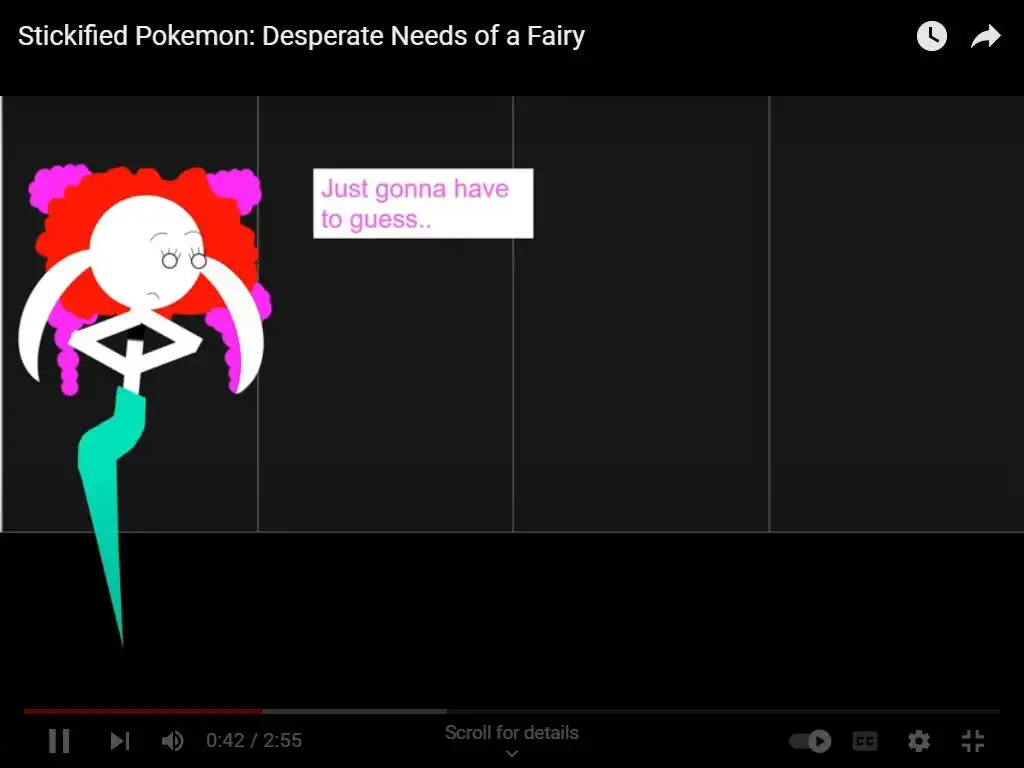Mute the video volume

tap(172, 741)
